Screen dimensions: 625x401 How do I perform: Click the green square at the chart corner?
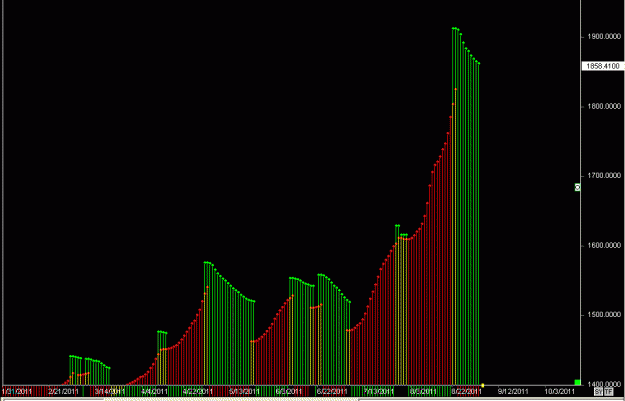pyautogui.click(x=577, y=383)
